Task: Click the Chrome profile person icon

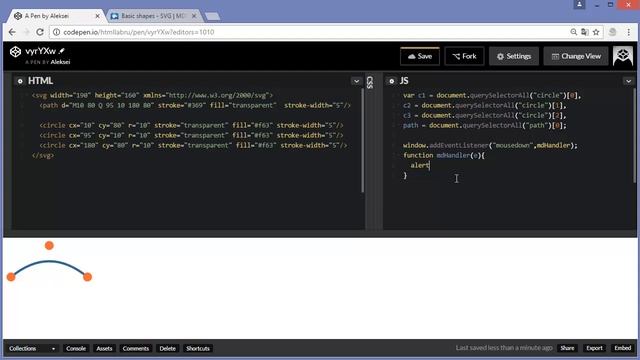Action: click(579, 4)
